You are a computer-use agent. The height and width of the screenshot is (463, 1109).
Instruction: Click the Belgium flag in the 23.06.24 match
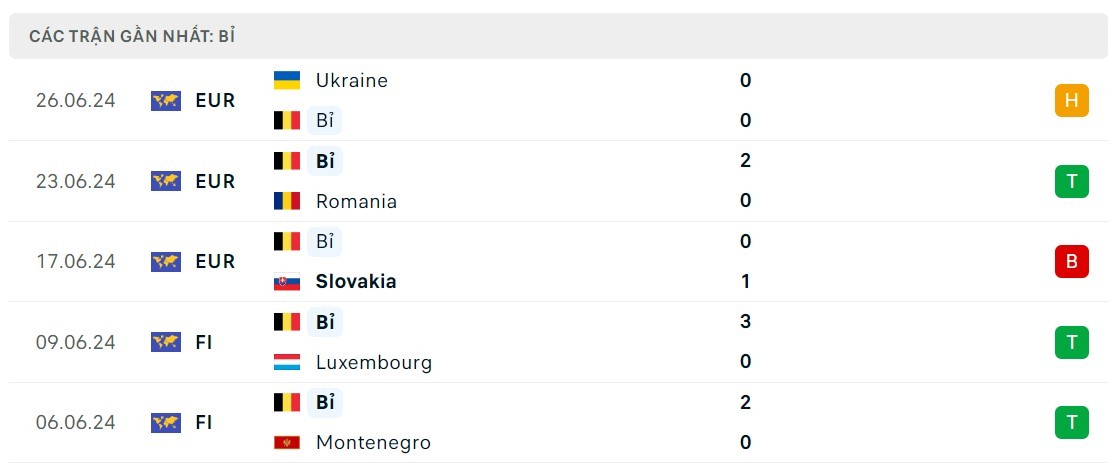(286, 160)
